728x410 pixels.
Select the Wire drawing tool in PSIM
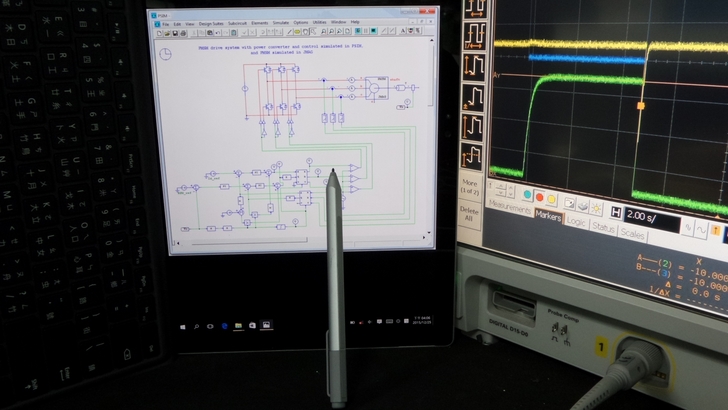tap(289, 32)
